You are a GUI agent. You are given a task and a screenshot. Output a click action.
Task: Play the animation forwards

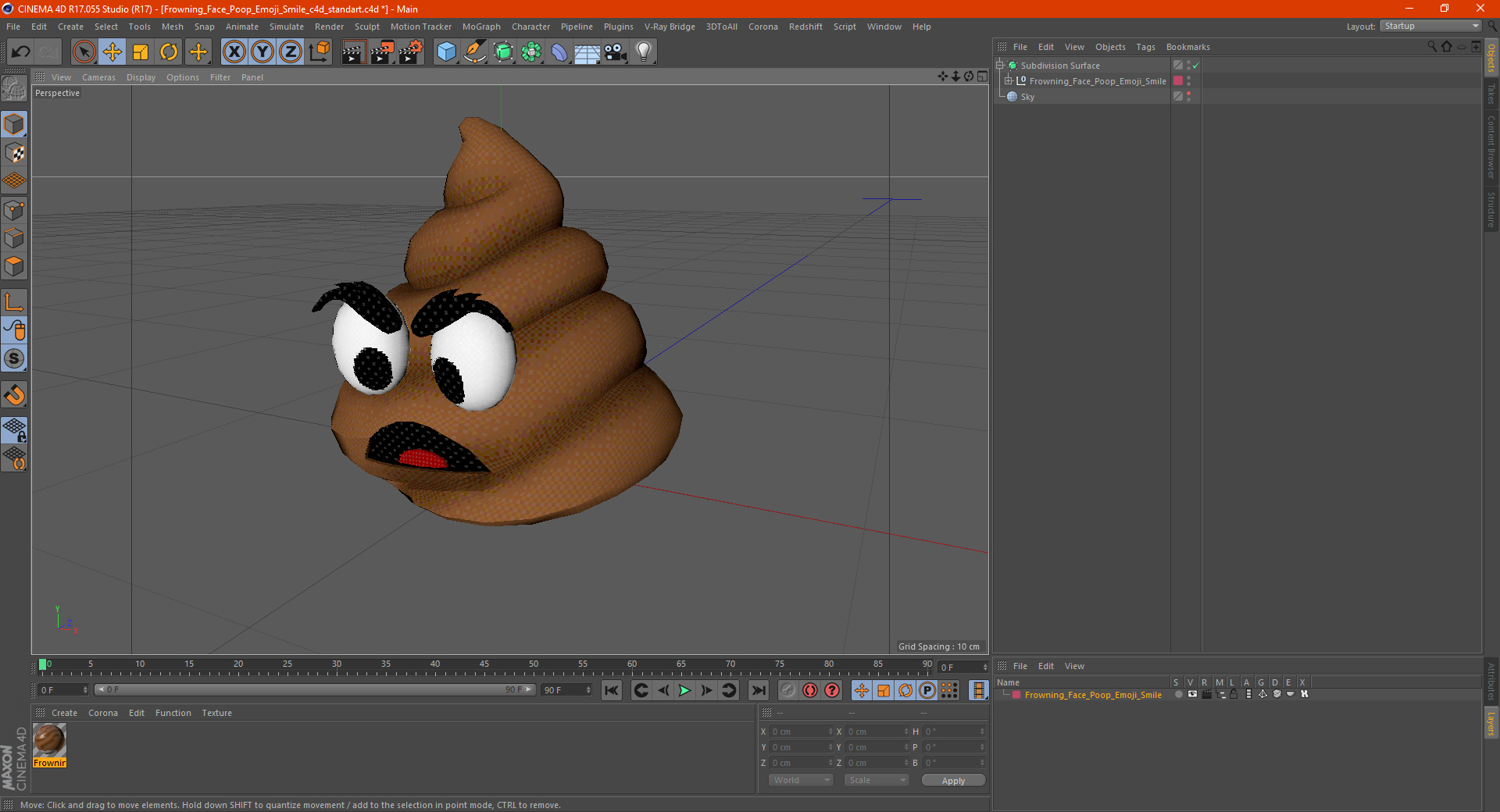click(x=684, y=690)
